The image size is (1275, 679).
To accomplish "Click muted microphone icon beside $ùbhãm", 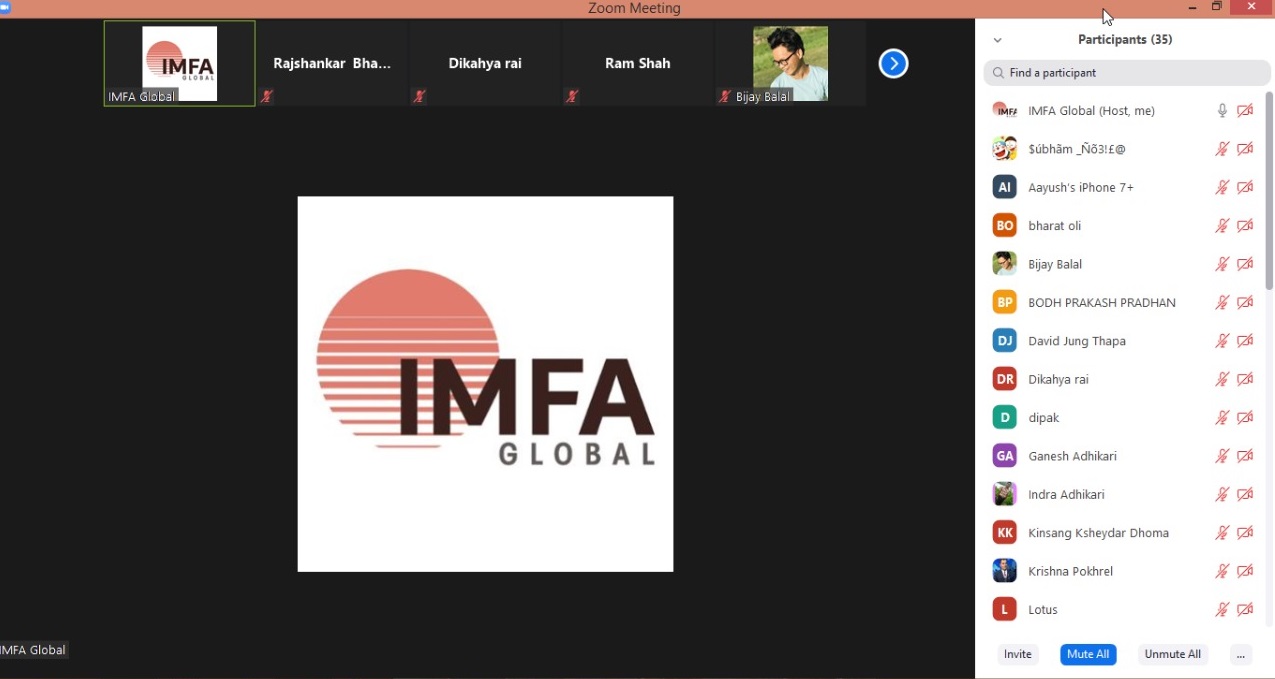I will pyautogui.click(x=1222, y=149).
